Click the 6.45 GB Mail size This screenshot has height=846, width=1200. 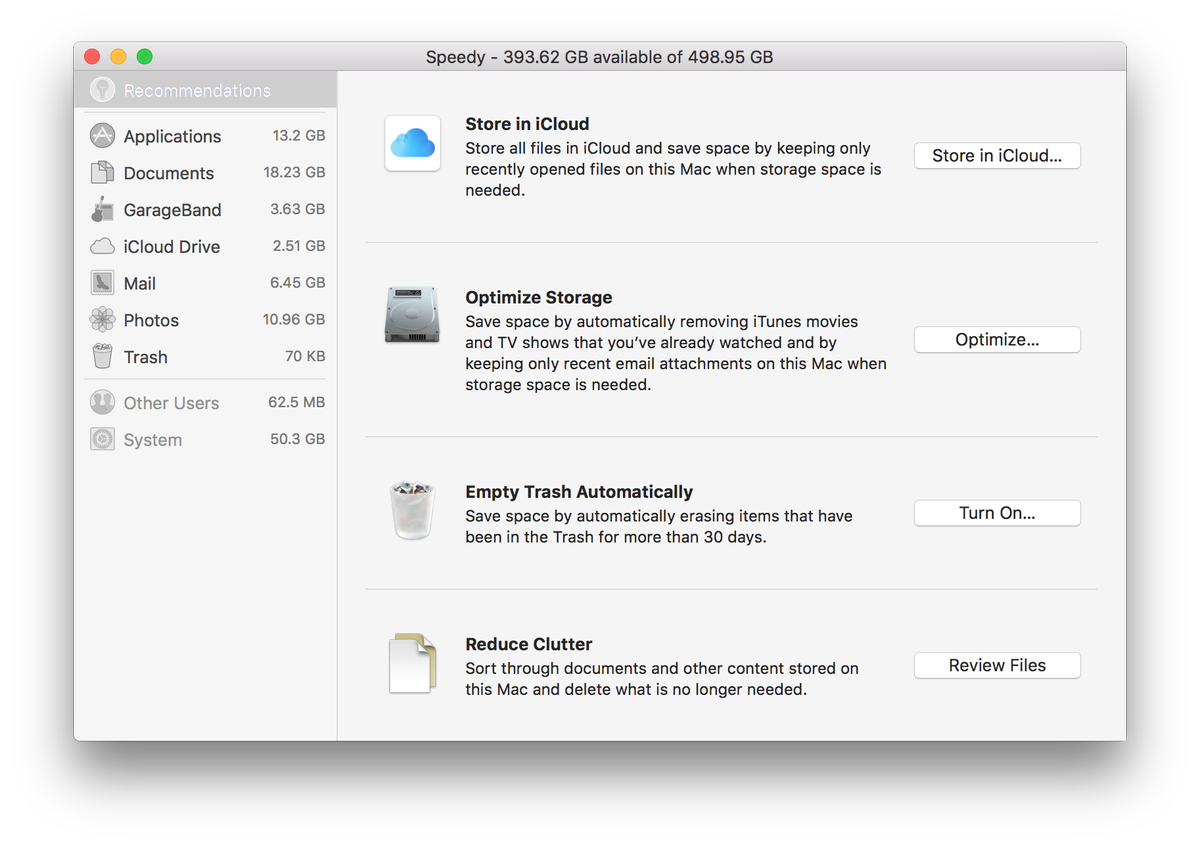point(298,283)
